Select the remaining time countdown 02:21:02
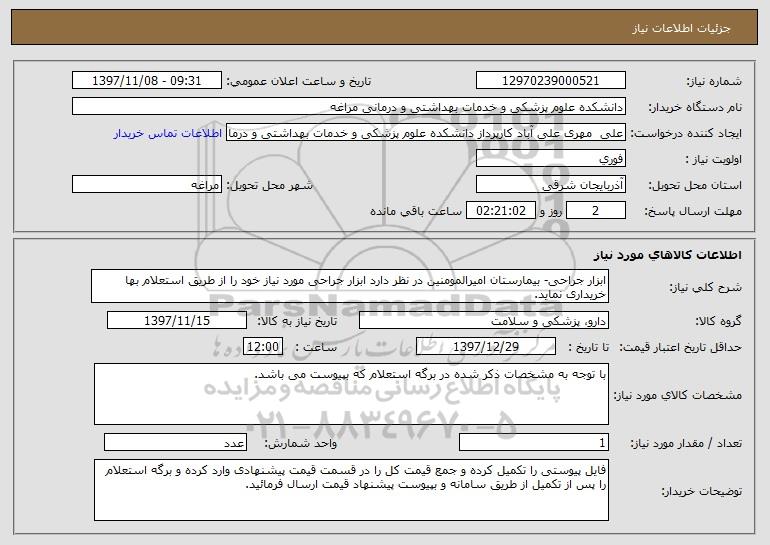 pos(500,211)
